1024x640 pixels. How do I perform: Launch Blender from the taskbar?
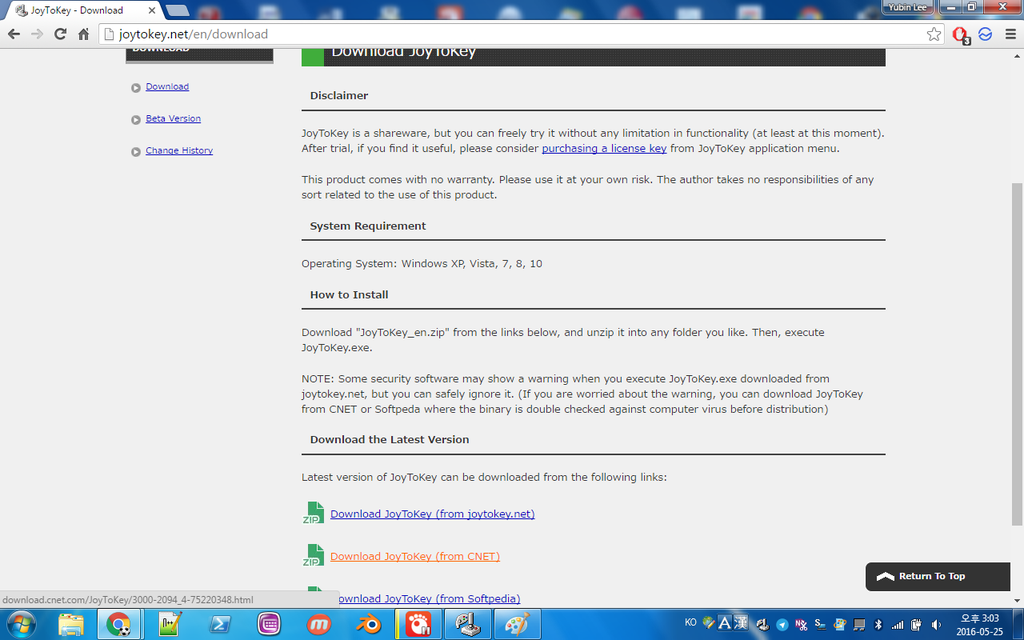[368, 624]
